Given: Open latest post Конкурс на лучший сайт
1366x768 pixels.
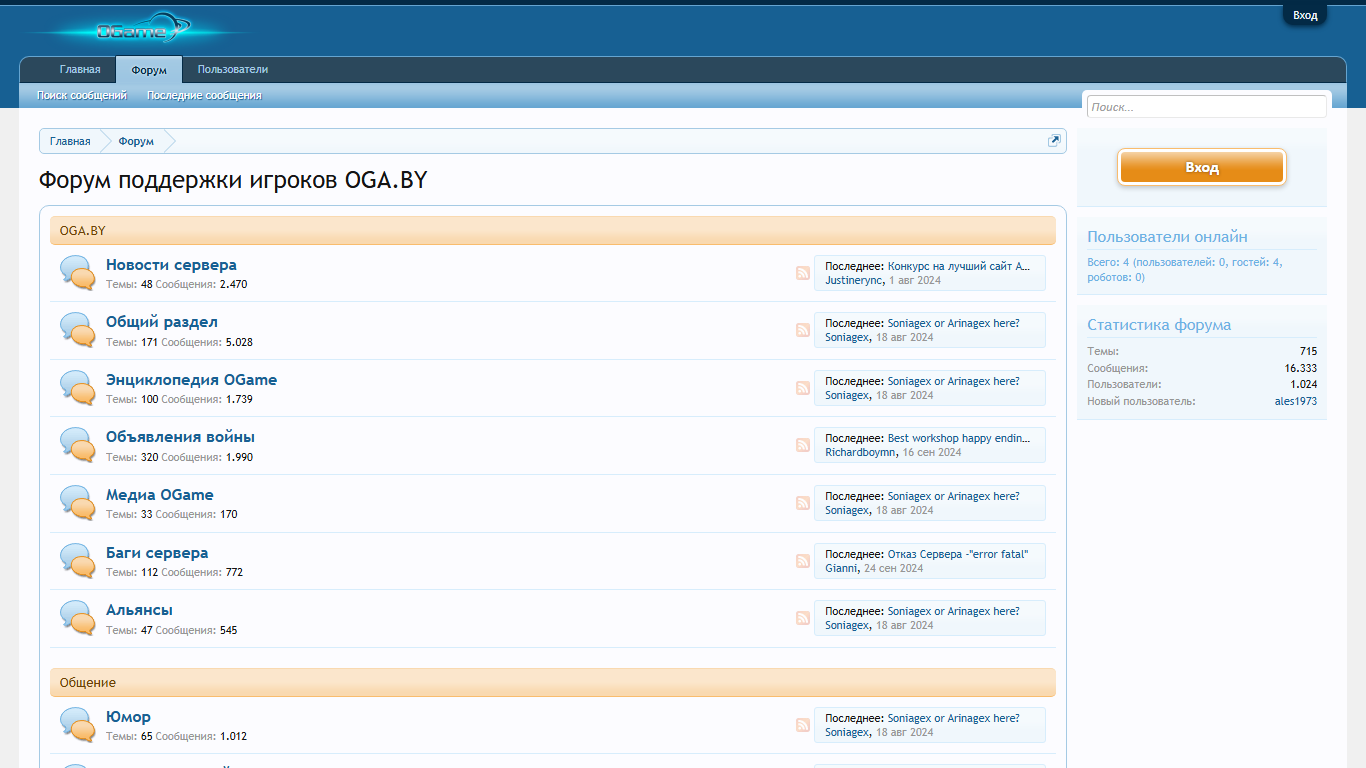Looking at the screenshot, I should (958, 266).
